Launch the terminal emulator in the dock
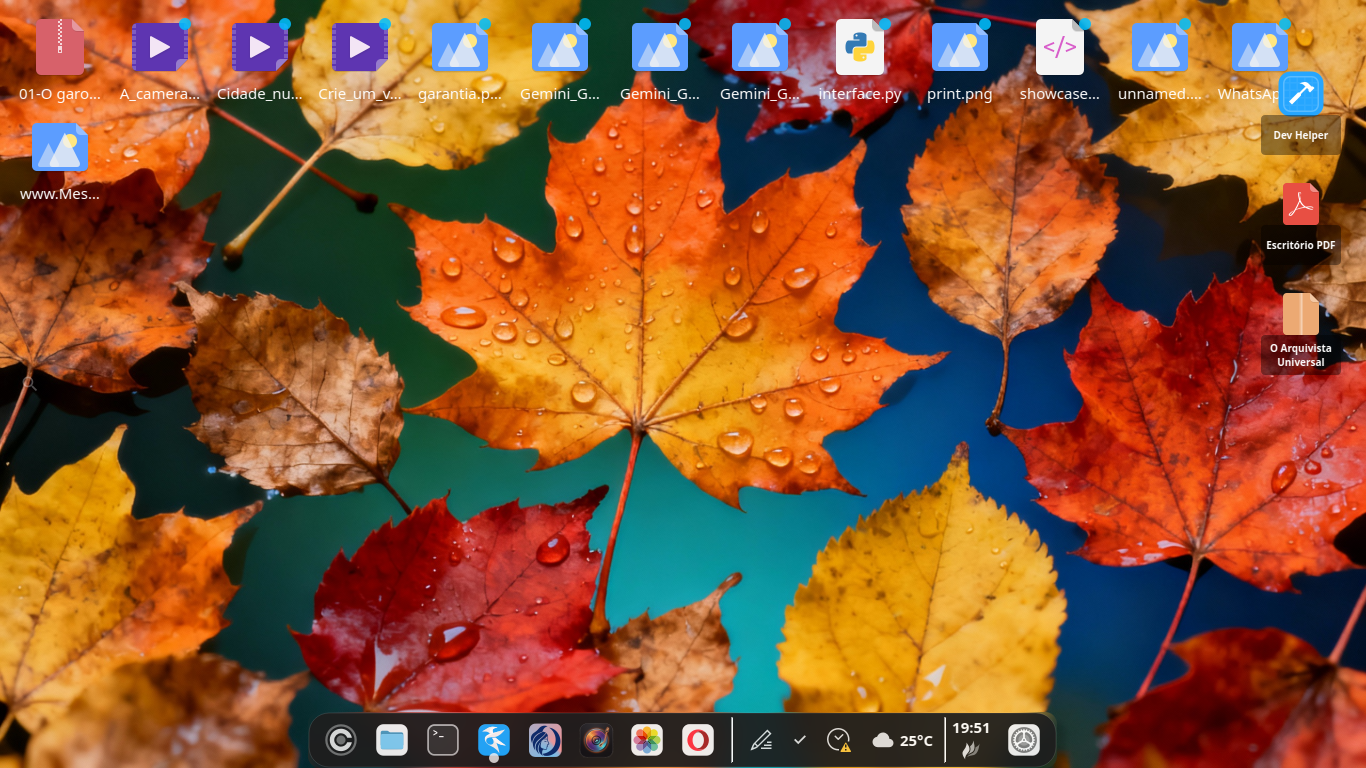Viewport: 1366px width, 768px height. 442,740
